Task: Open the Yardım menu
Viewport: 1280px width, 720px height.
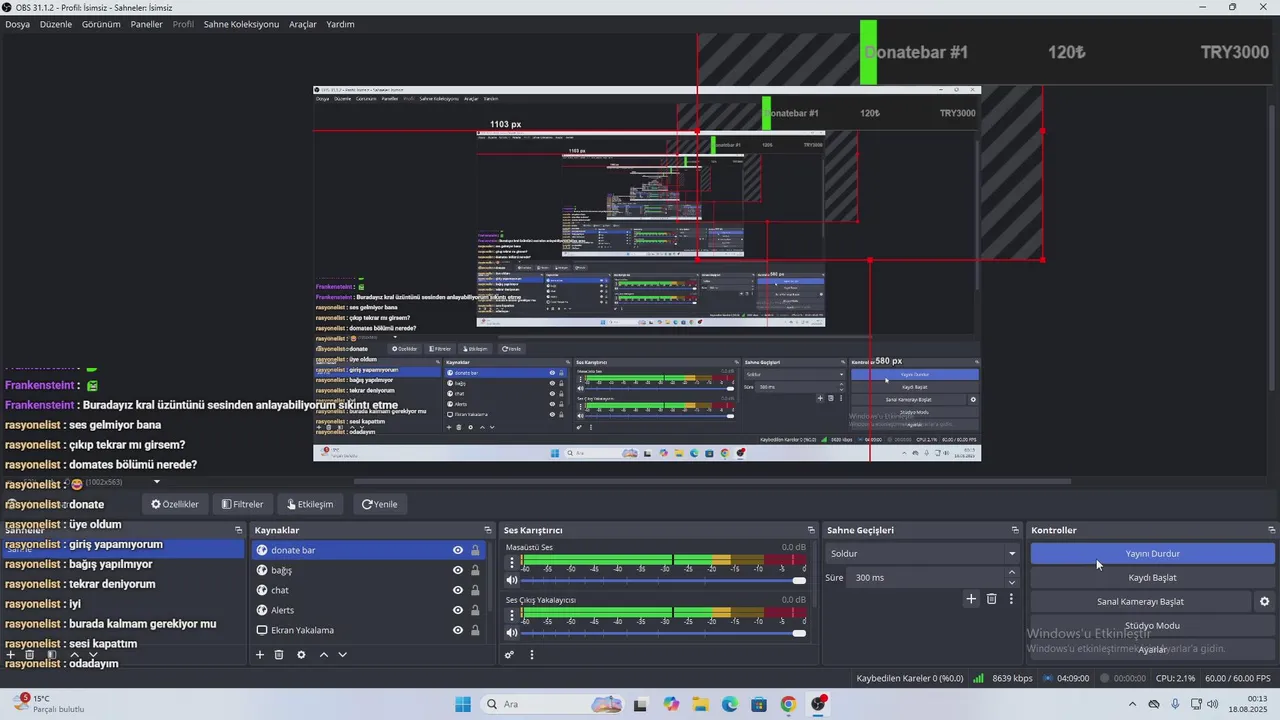Action: click(x=340, y=24)
